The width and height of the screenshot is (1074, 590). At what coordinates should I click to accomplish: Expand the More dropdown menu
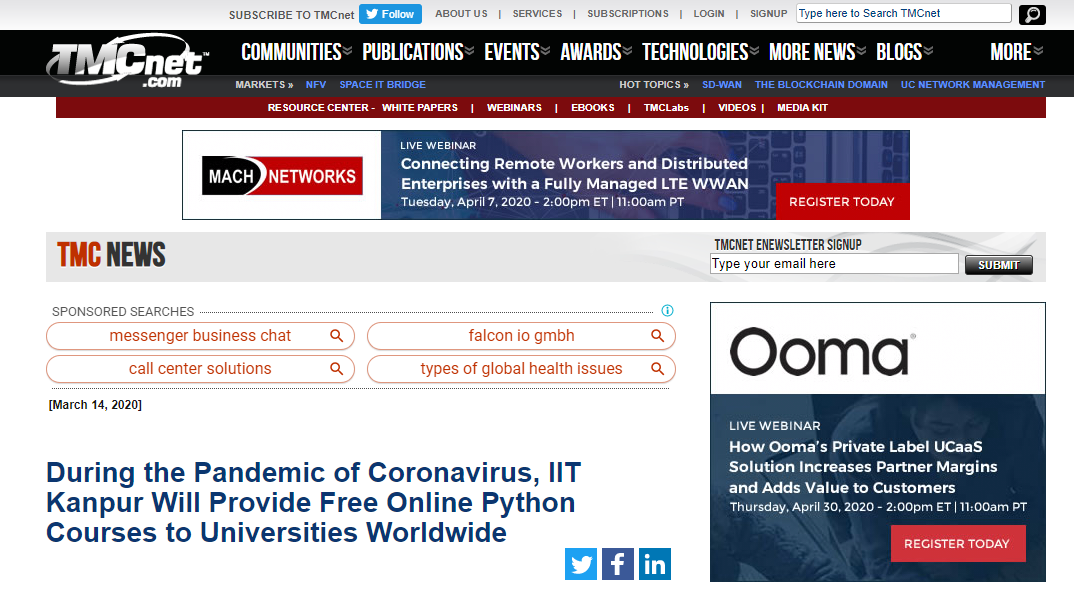pos(1016,52)
